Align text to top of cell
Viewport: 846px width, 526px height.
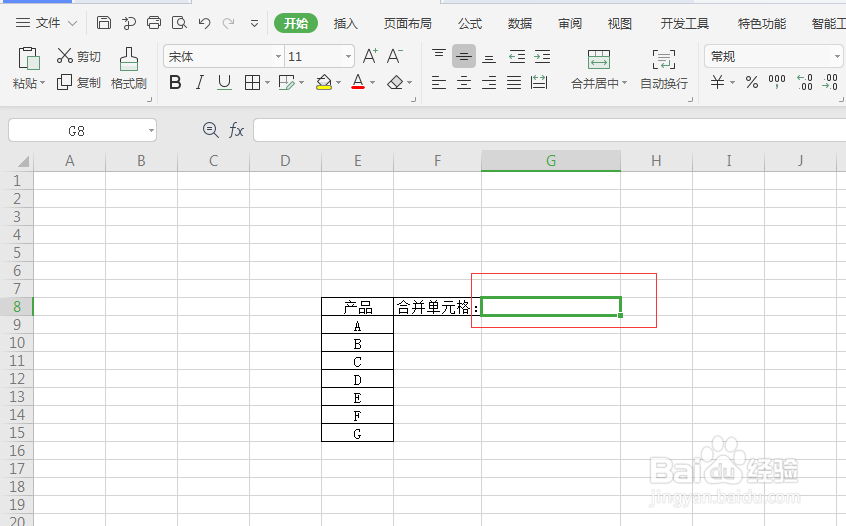coord(439,56)
